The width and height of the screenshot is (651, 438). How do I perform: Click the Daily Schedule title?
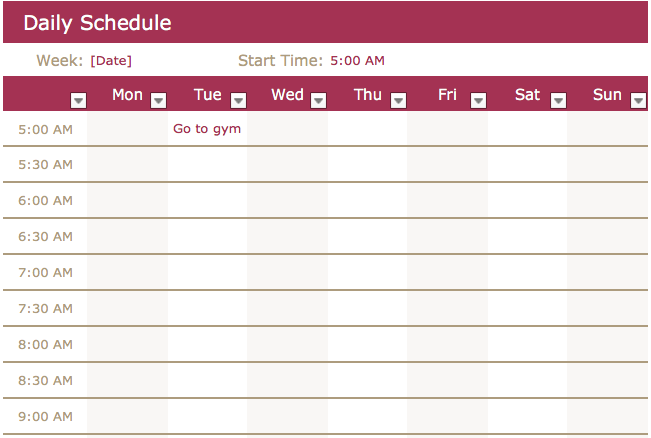pyautogui.click(x=97, y=23)
